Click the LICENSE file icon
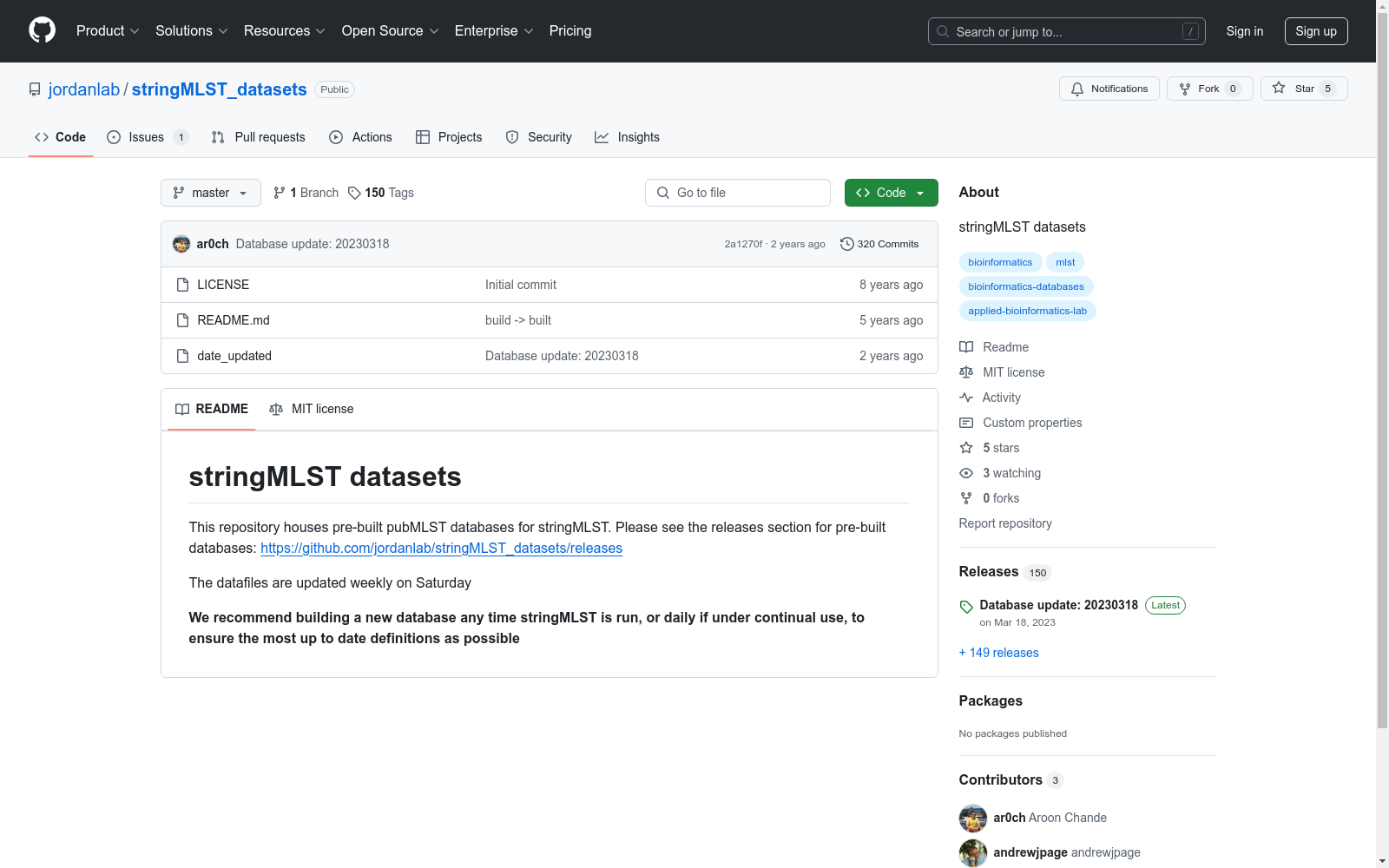Viewport: 1389px width, 868px height. point(182,285)
